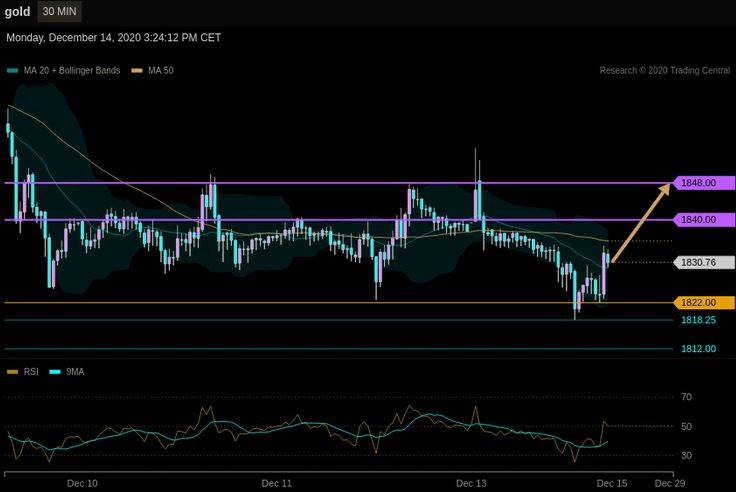Select the chart timestamp text
This screenshot has height=492, width=736.
pos(114,38)
